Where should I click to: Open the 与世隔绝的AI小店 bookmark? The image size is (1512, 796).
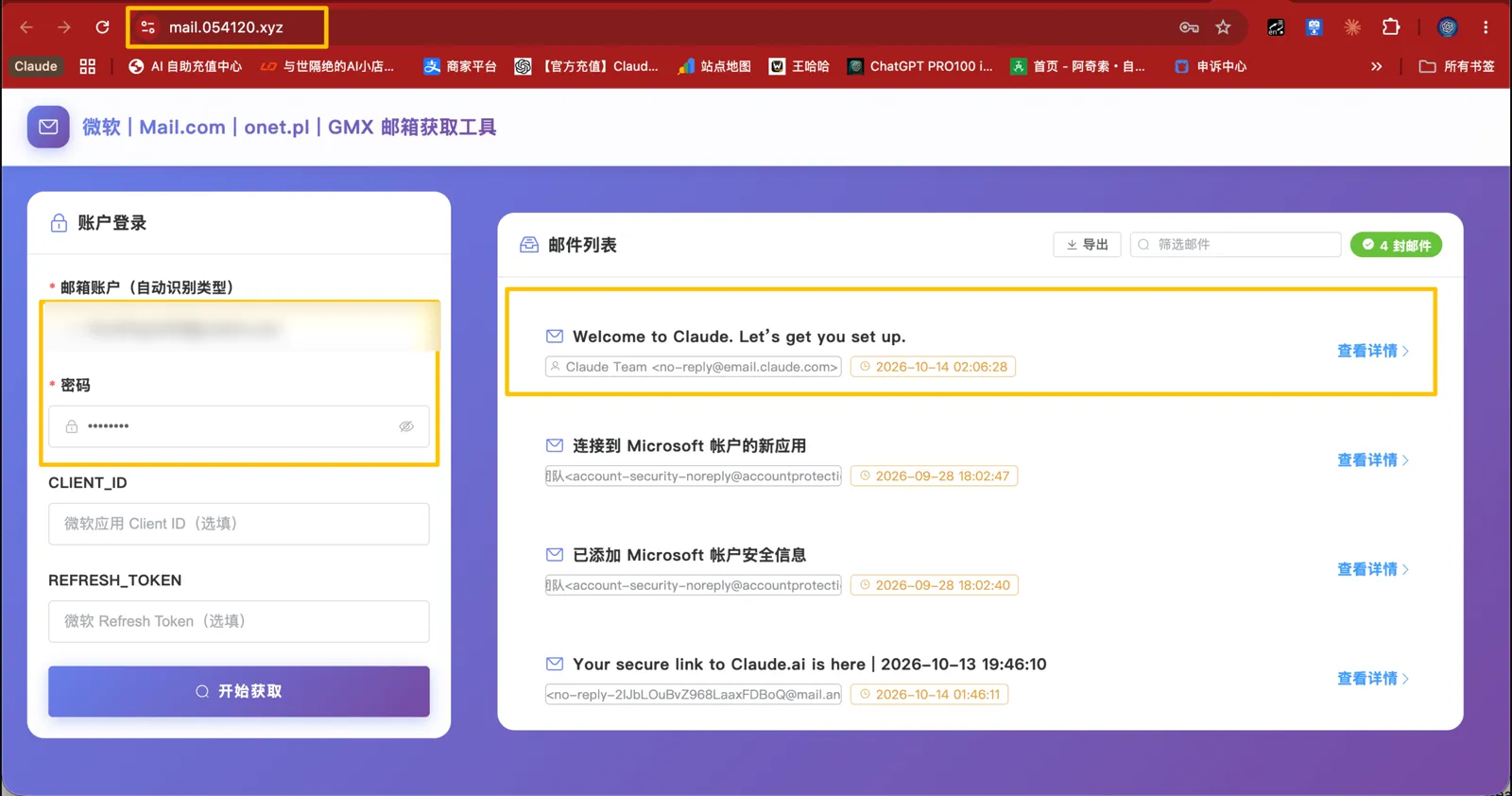pyautogui.click(x=327, y=66)
